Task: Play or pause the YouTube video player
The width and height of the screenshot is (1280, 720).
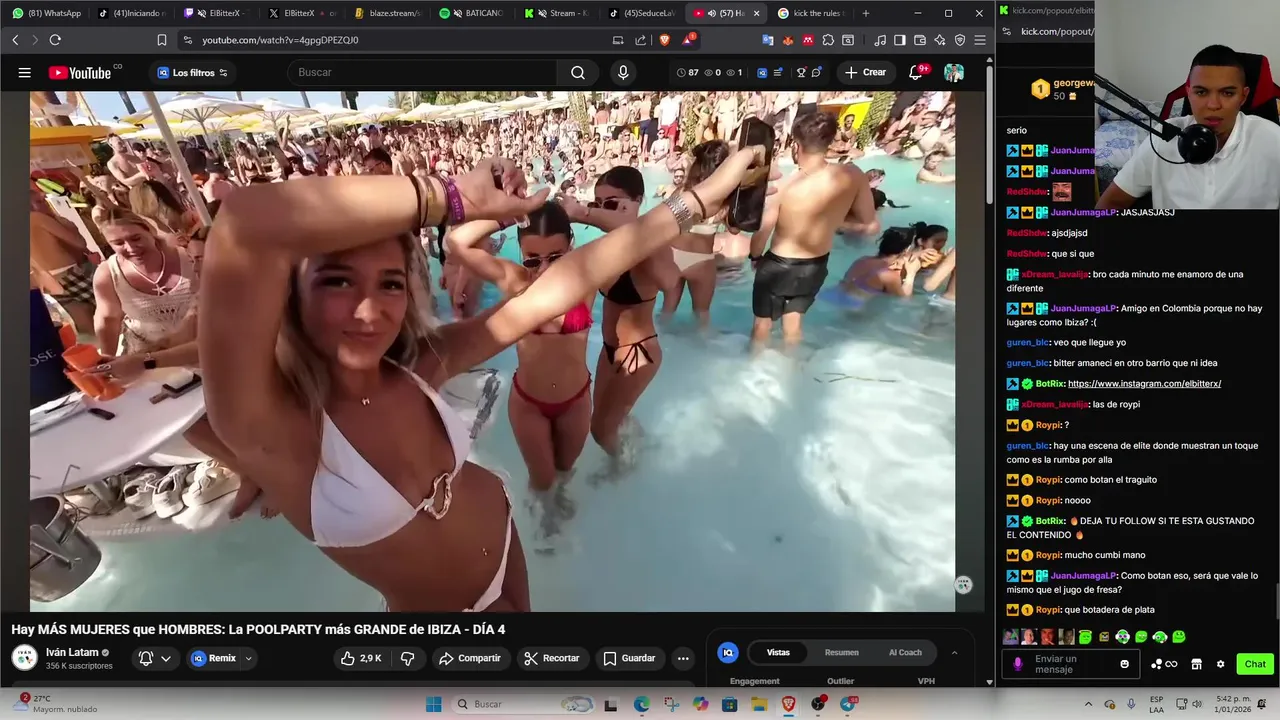Action: pyautogui.click(x=492, y=351)
